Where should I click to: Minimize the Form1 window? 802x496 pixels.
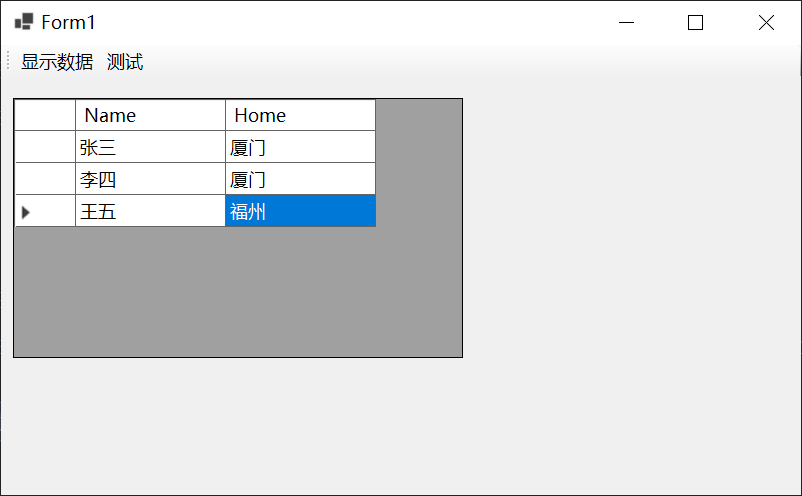627,23
